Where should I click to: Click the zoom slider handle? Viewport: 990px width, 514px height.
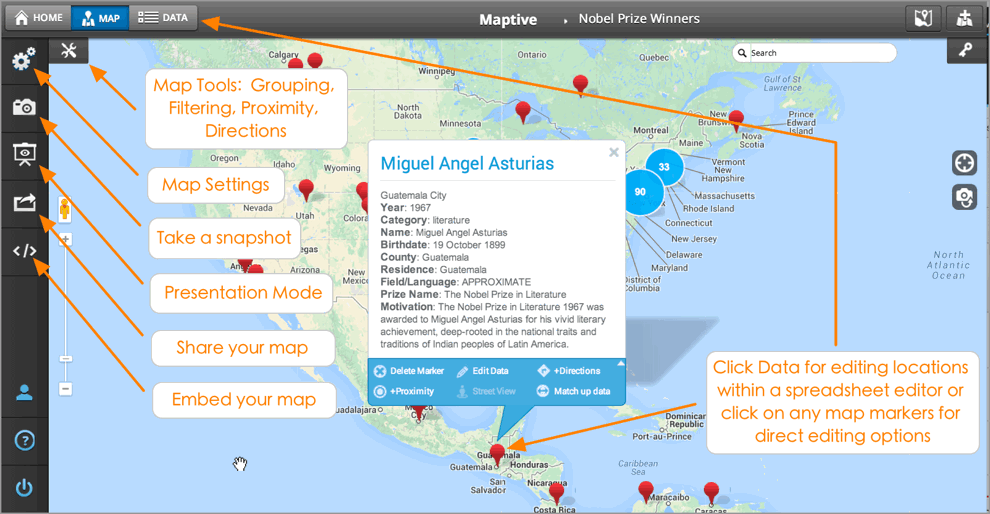pyautogui.click(x=65, y=359)
